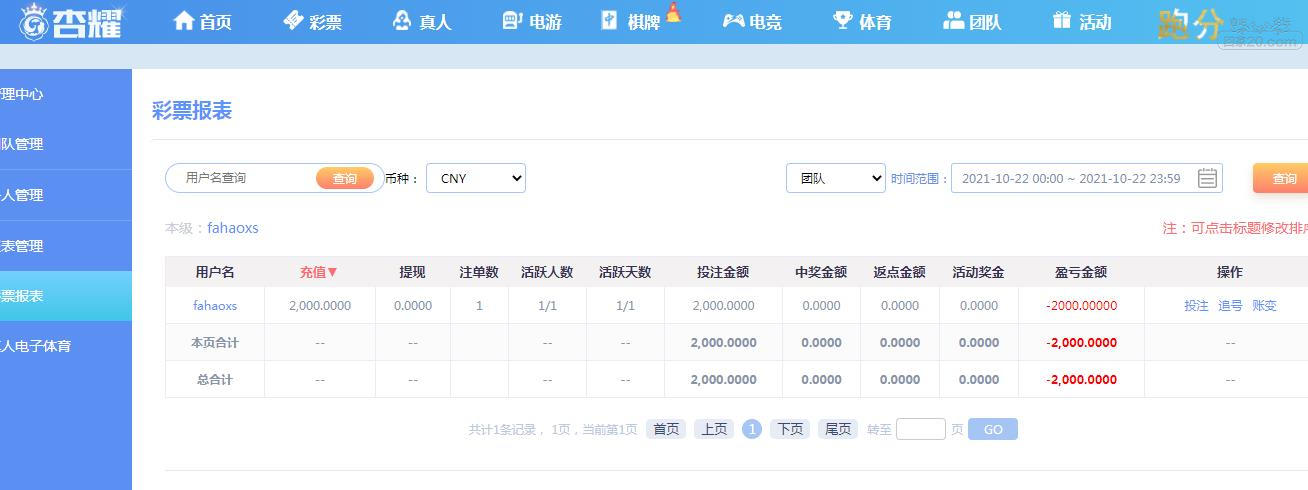Click the 查询 button right of date range

1282,178
